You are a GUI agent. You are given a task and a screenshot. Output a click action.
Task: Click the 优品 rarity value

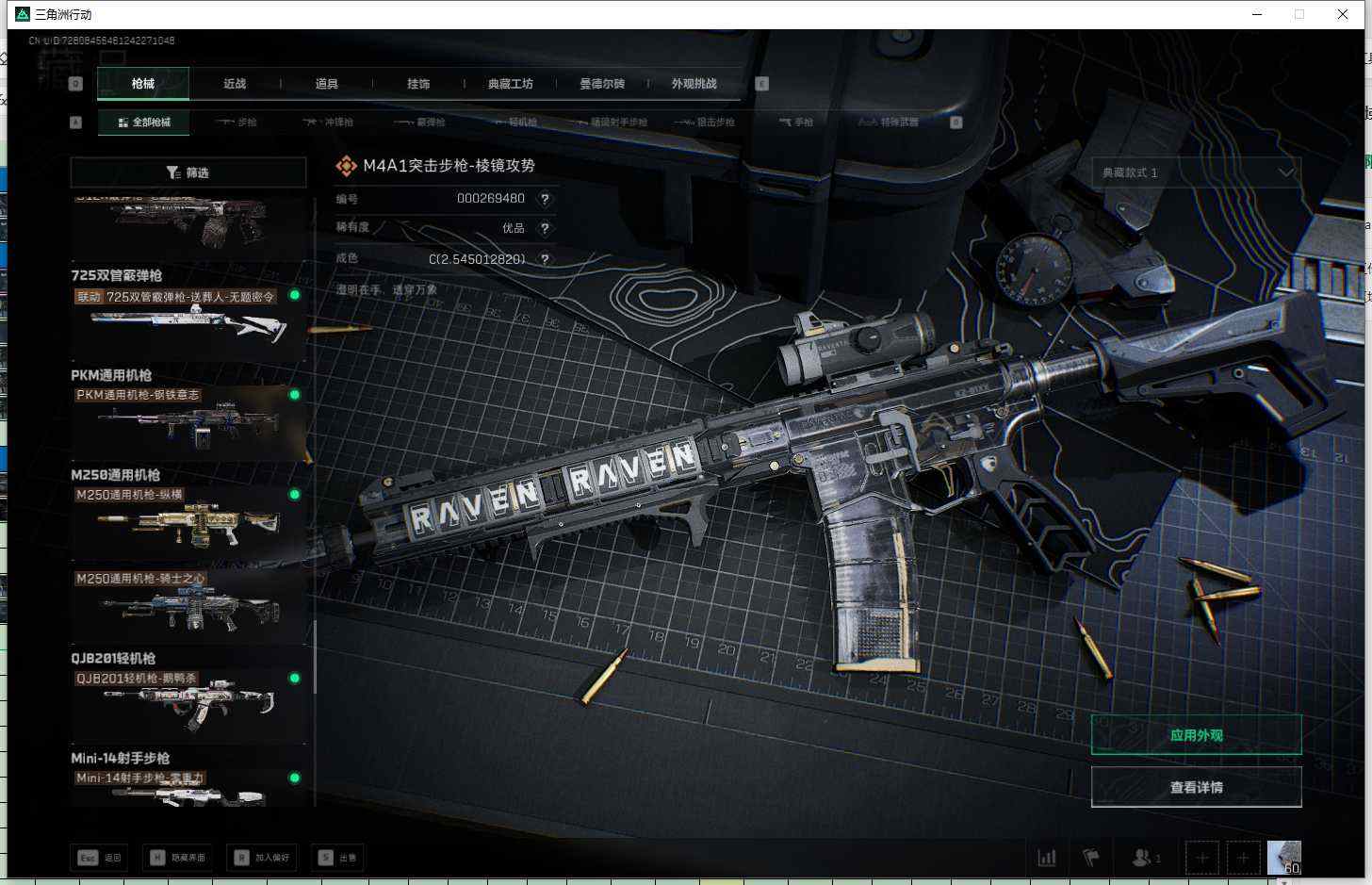[514, 228]
